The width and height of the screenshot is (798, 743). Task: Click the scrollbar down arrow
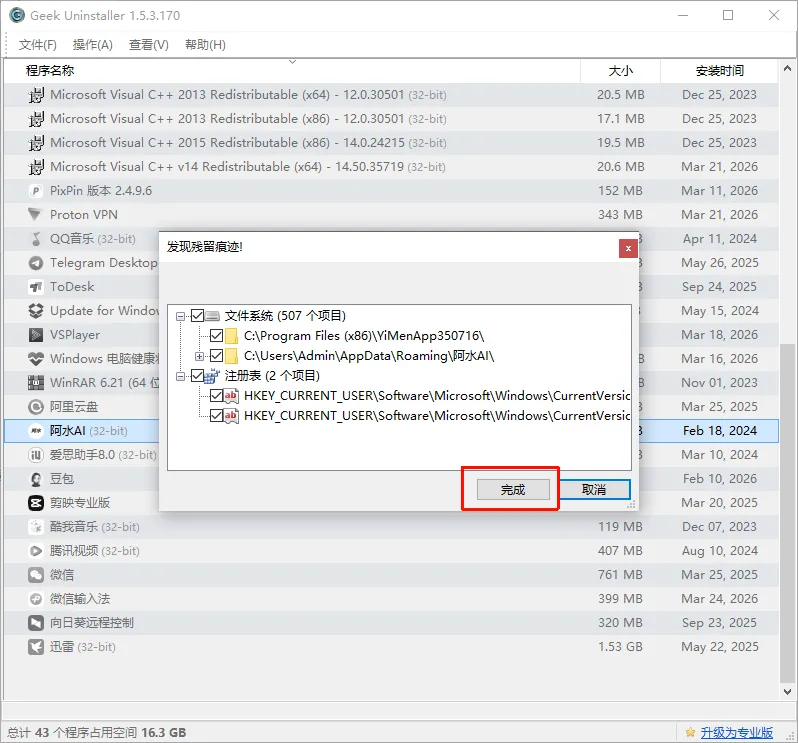(787, 692)
